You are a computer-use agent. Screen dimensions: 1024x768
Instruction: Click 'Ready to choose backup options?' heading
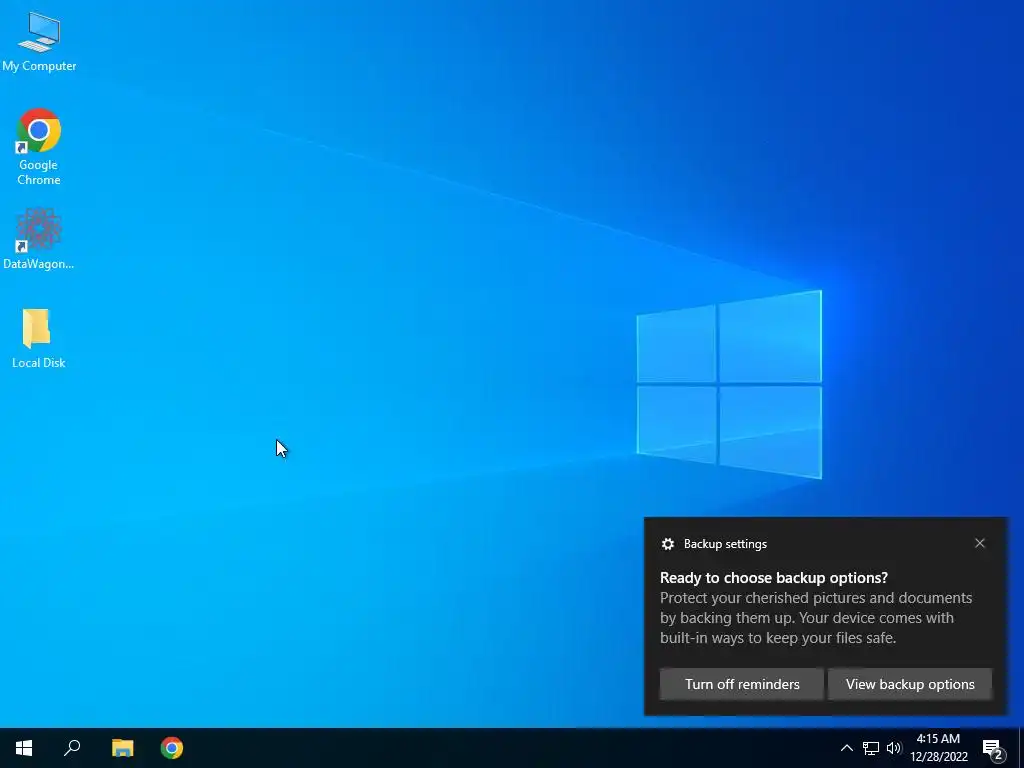click(774, 577)
